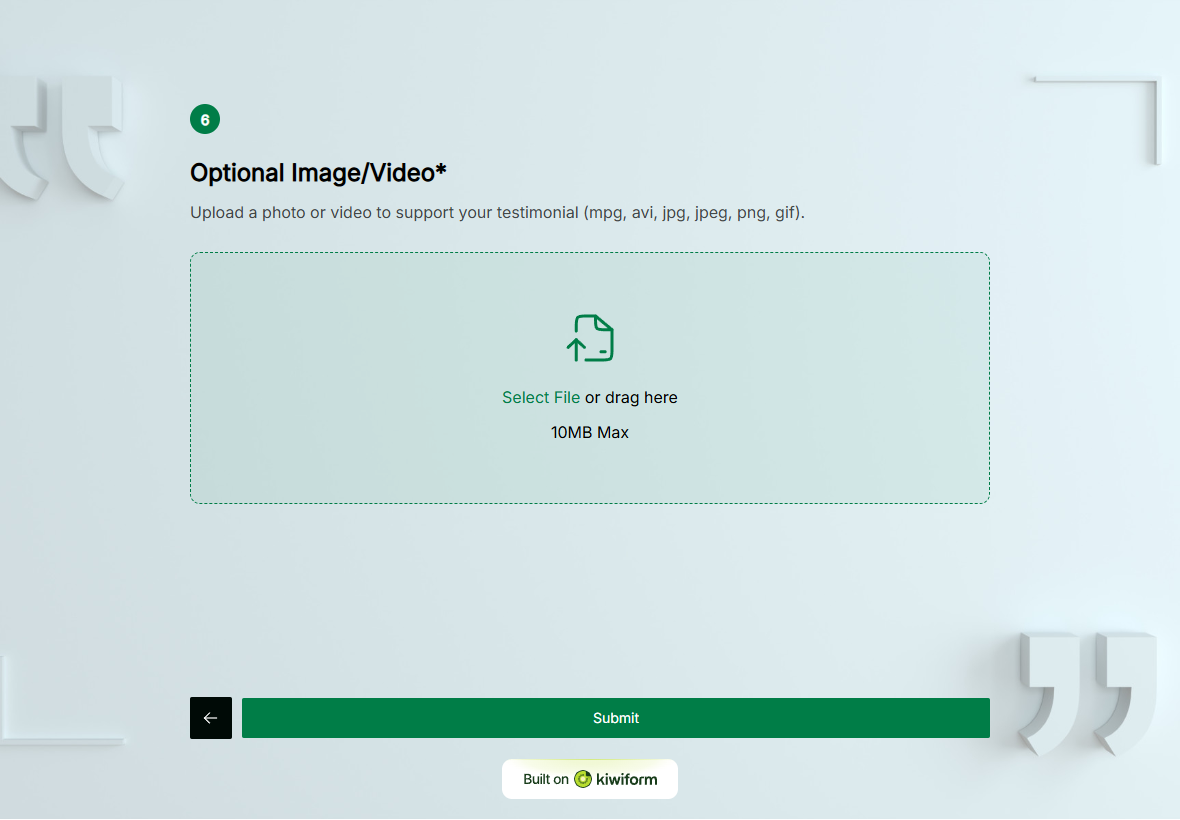This screenshot has height=820, width=1180.
Task: Click the upload format description text
Action: (497, 213)
